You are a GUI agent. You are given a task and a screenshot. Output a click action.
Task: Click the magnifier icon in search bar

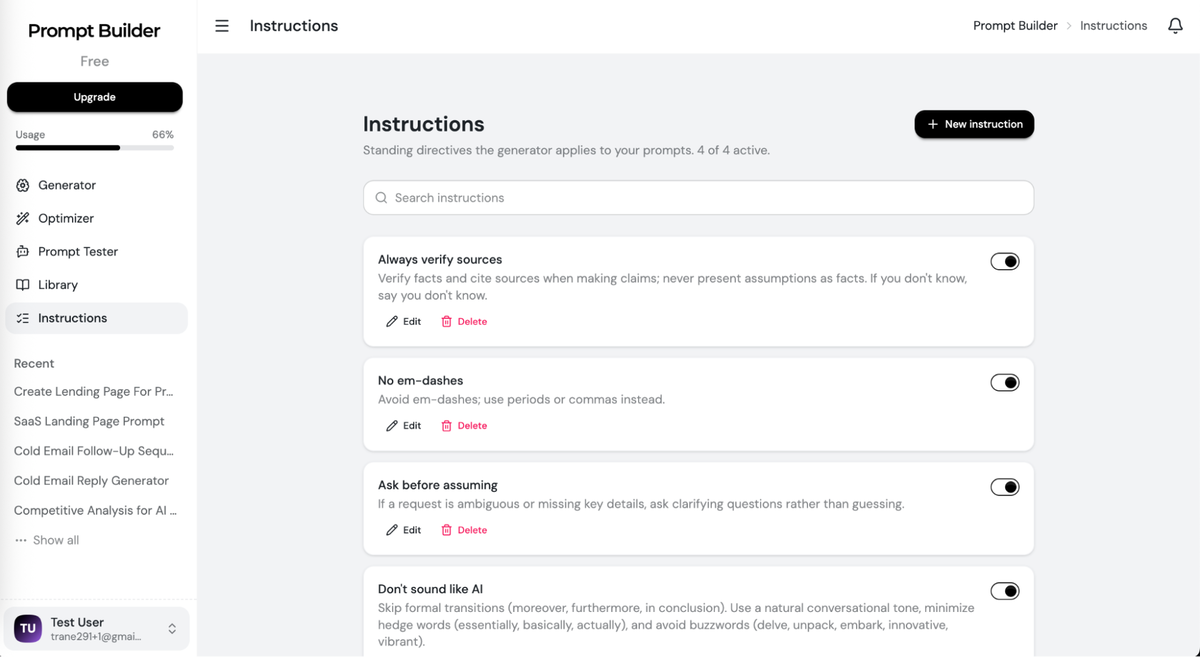[381, 198]
